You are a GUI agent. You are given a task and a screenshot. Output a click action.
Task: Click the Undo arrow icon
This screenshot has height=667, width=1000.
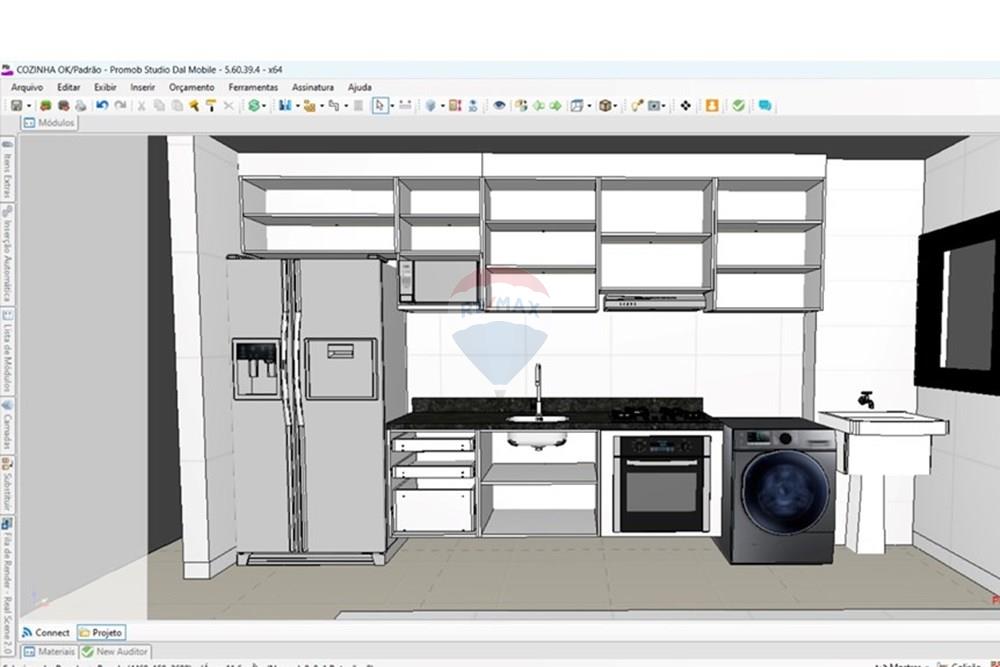coord(102,105)
